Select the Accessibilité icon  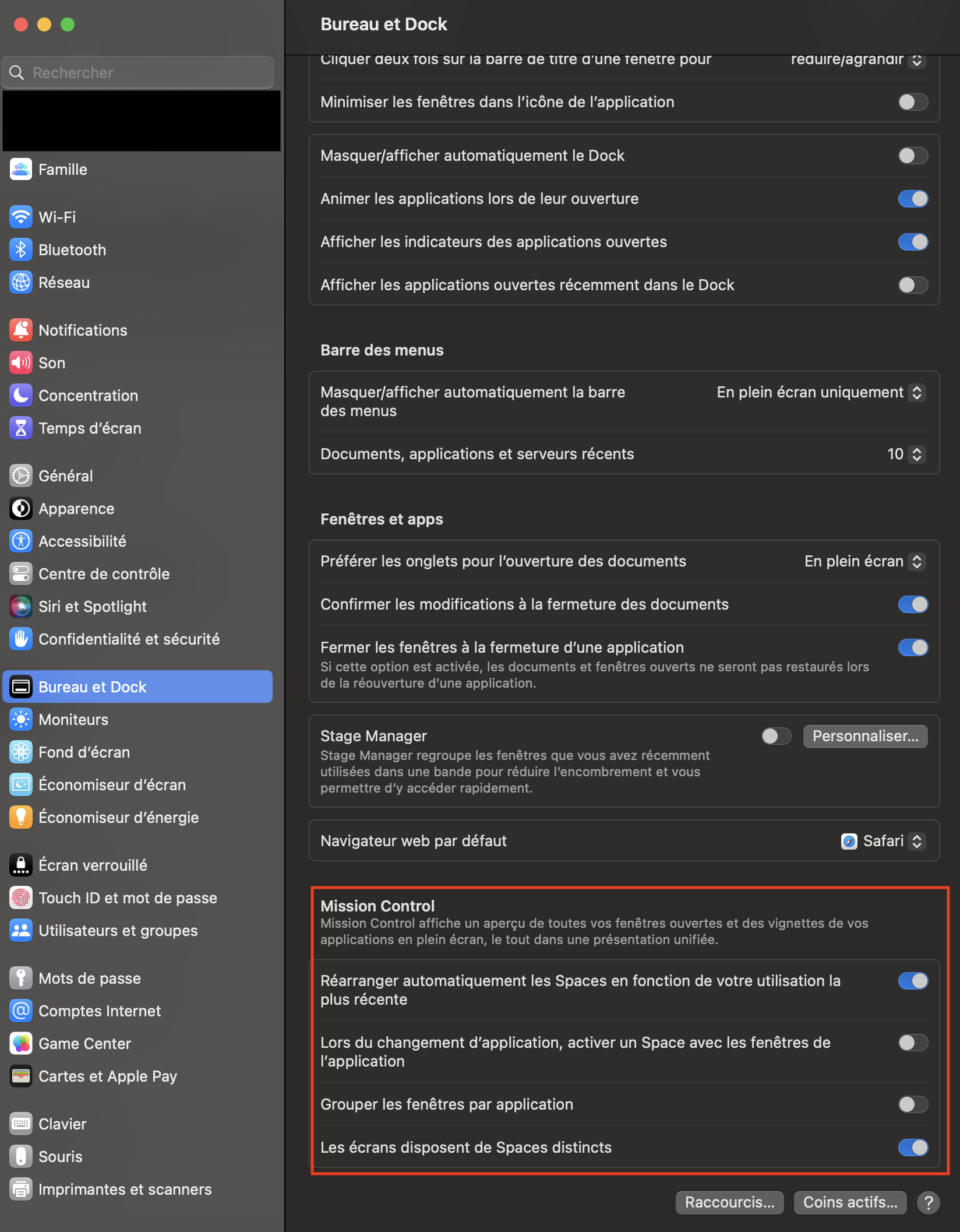[x=21, y=541]
